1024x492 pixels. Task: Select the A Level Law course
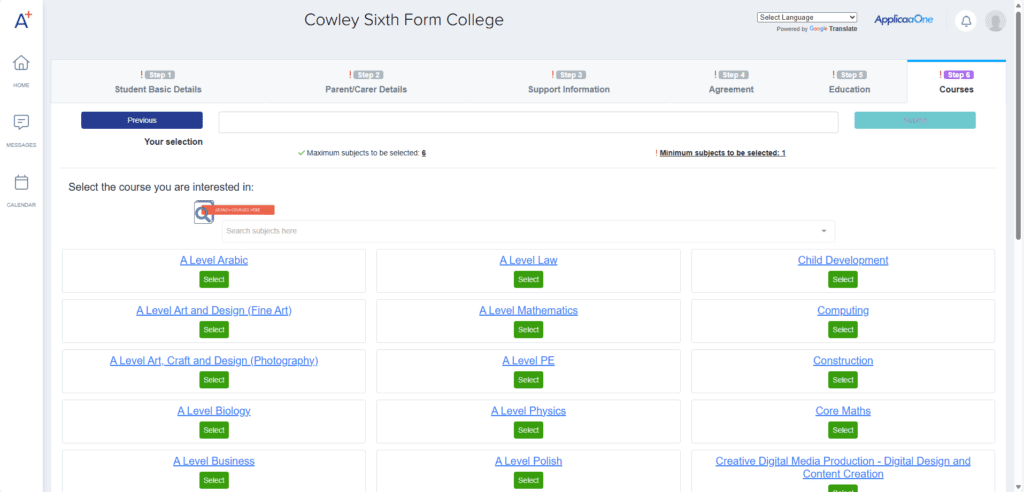click(x=528, y=279)
